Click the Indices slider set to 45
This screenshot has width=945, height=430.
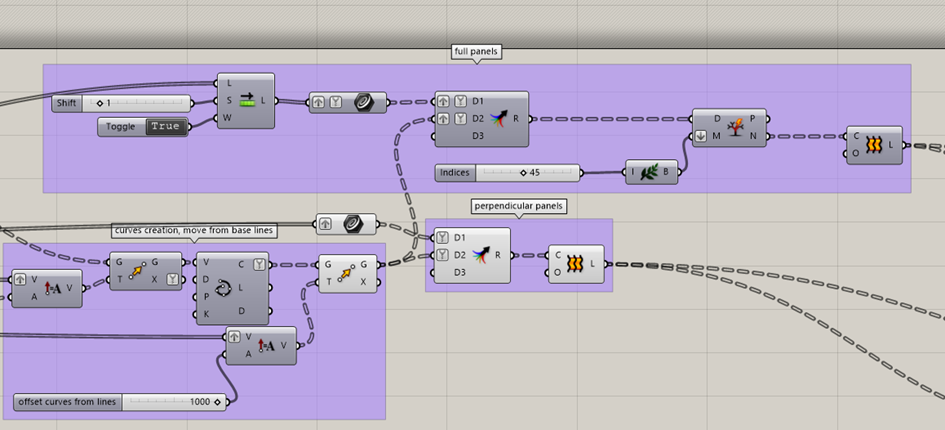pyautogui.click(x=527, y=173)
